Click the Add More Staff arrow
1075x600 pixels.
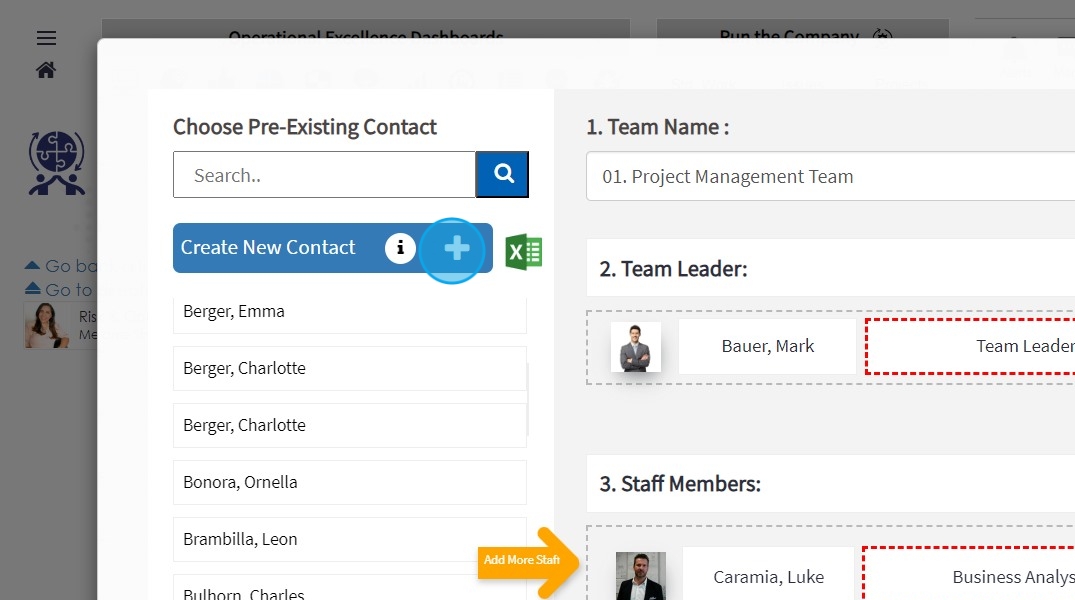pyautogui.click(x=528, y=560)
